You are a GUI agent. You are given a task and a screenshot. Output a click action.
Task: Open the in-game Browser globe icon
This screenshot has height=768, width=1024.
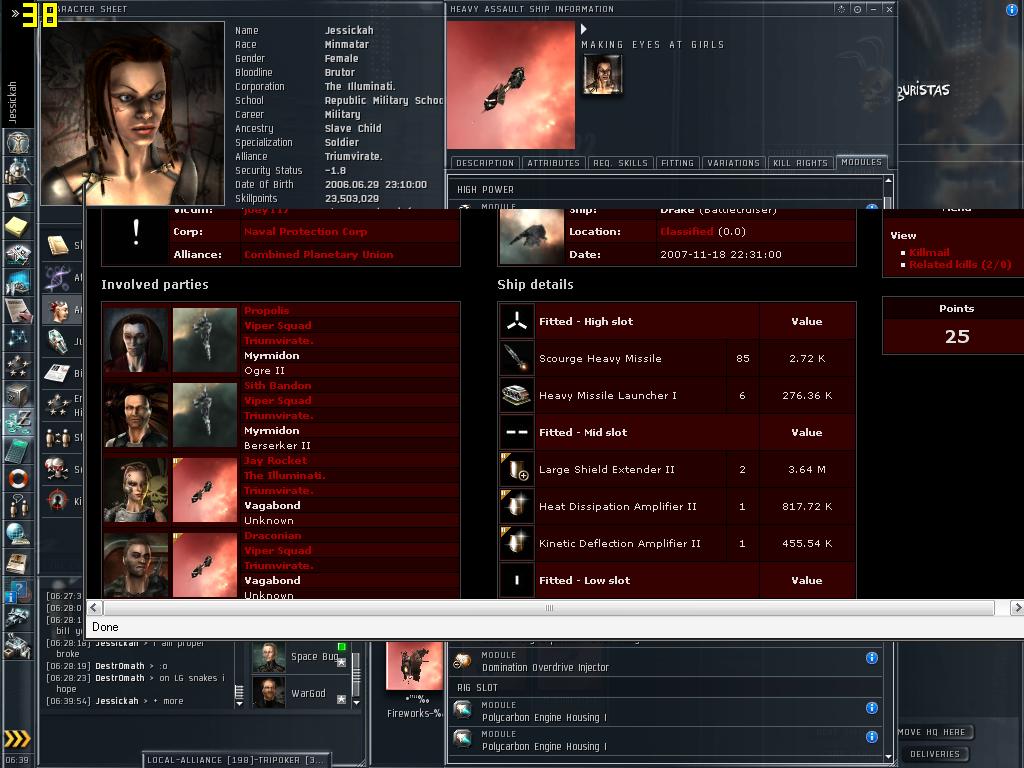(x=18, y=535)
